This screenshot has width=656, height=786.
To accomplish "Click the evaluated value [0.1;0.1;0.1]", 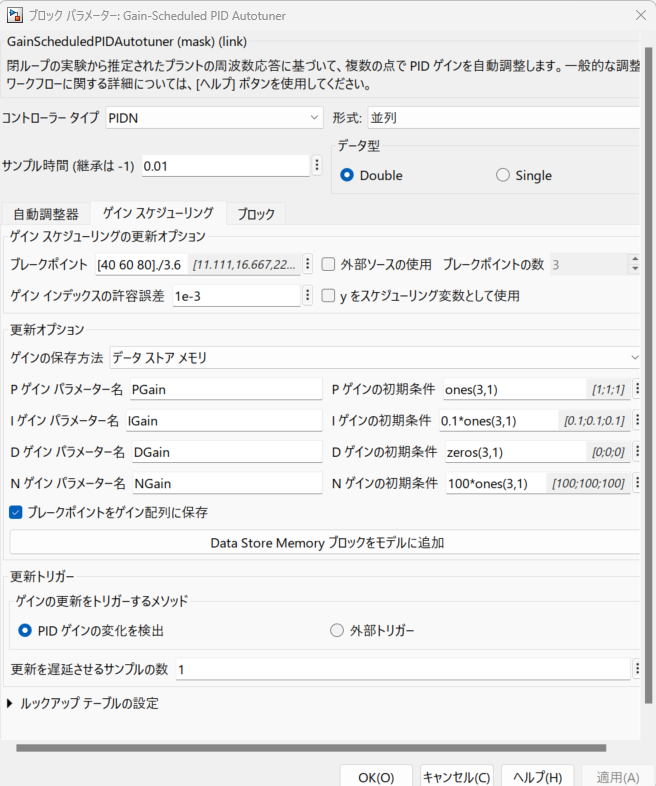I will pos(594,421).
